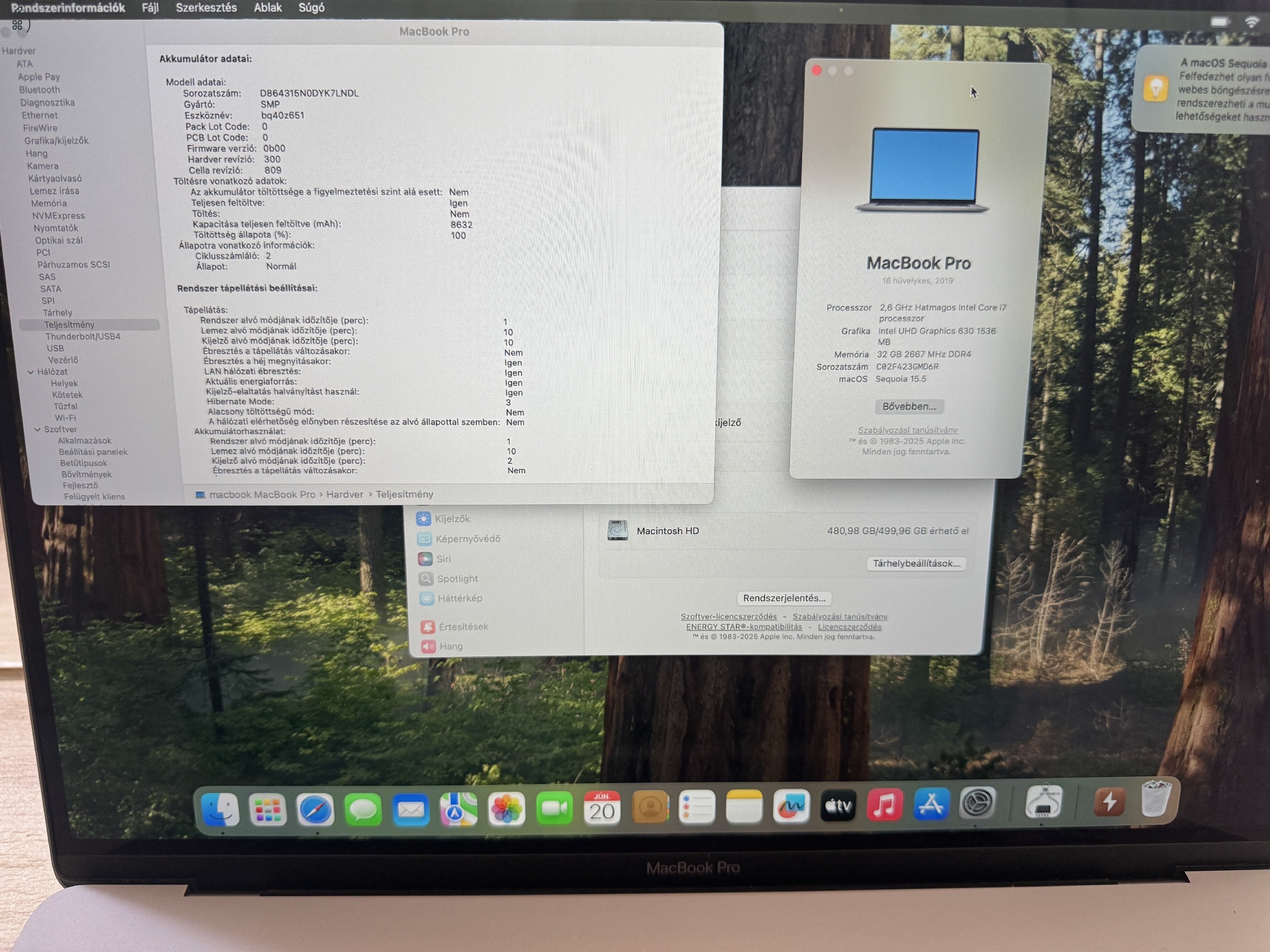Viewport: 1270px width, 952px height.
Task: Launch Freeform from the Dock
Action: click(x=791, y=806)
